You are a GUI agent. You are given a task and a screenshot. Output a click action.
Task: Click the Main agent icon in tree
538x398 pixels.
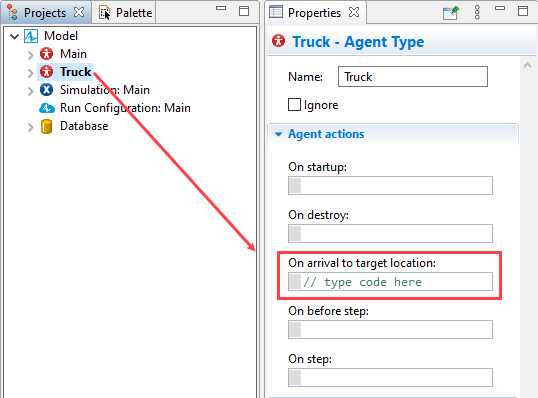pos(46,54)
